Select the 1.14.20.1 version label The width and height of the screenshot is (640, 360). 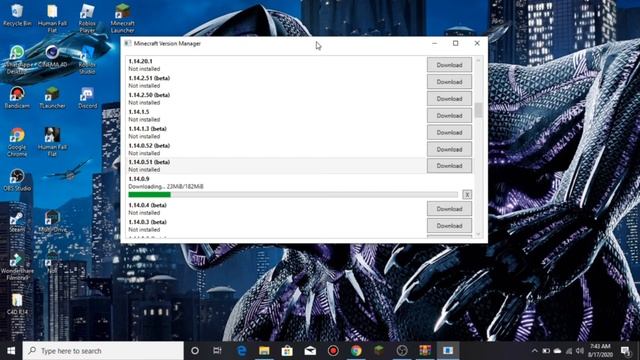click(x=140, y=61)
